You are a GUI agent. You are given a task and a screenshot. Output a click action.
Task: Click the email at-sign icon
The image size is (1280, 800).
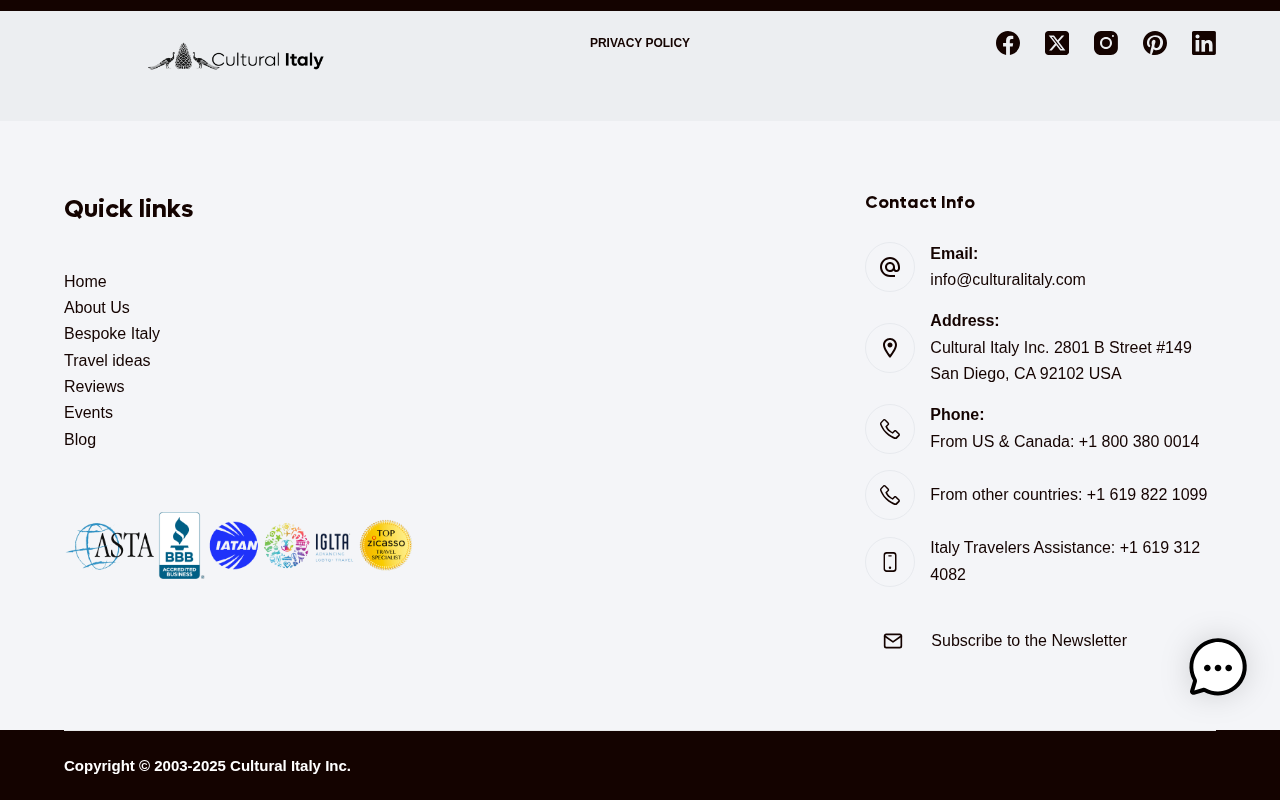[890, 267]
